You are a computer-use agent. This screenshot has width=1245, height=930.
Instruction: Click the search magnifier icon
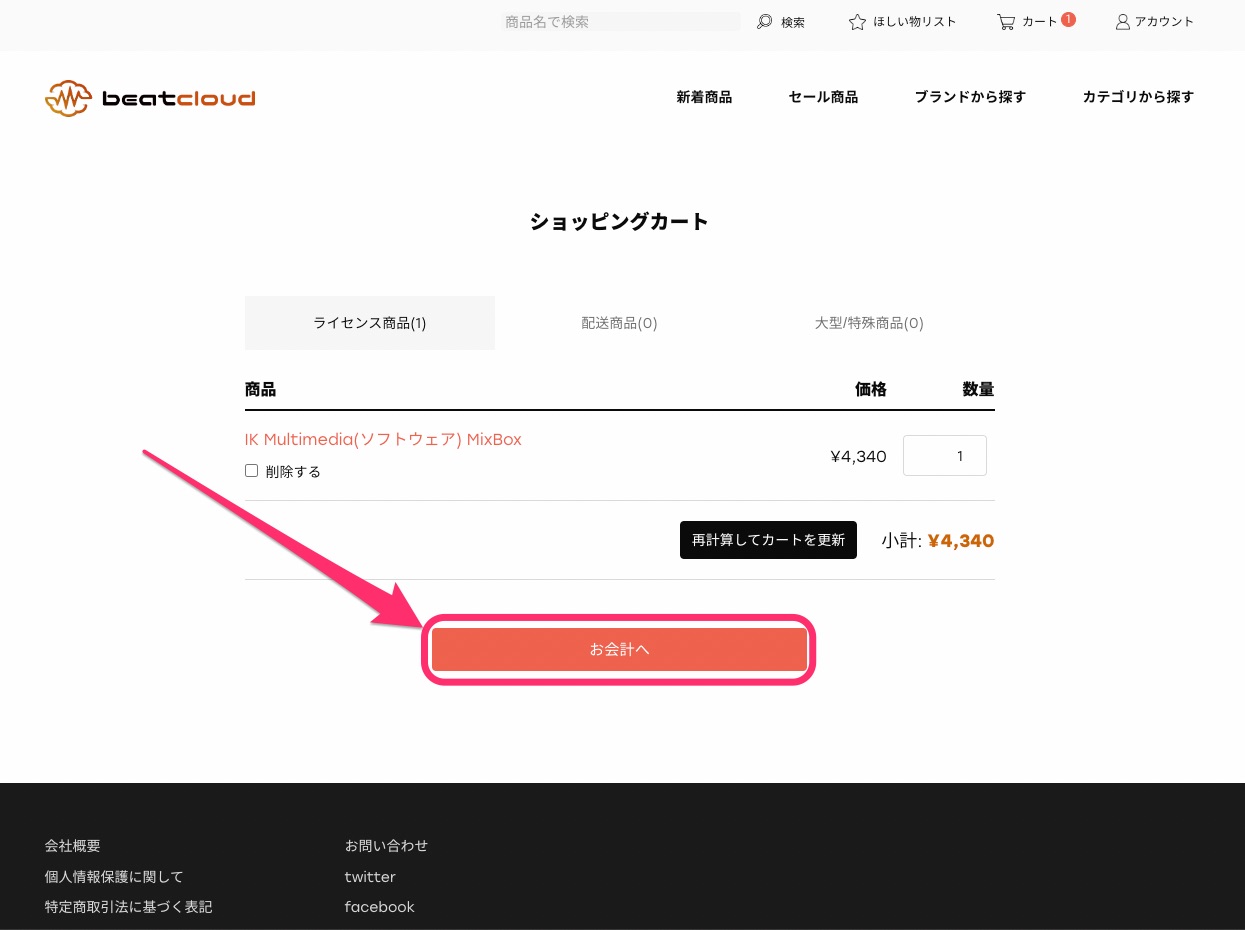[764, 21]
